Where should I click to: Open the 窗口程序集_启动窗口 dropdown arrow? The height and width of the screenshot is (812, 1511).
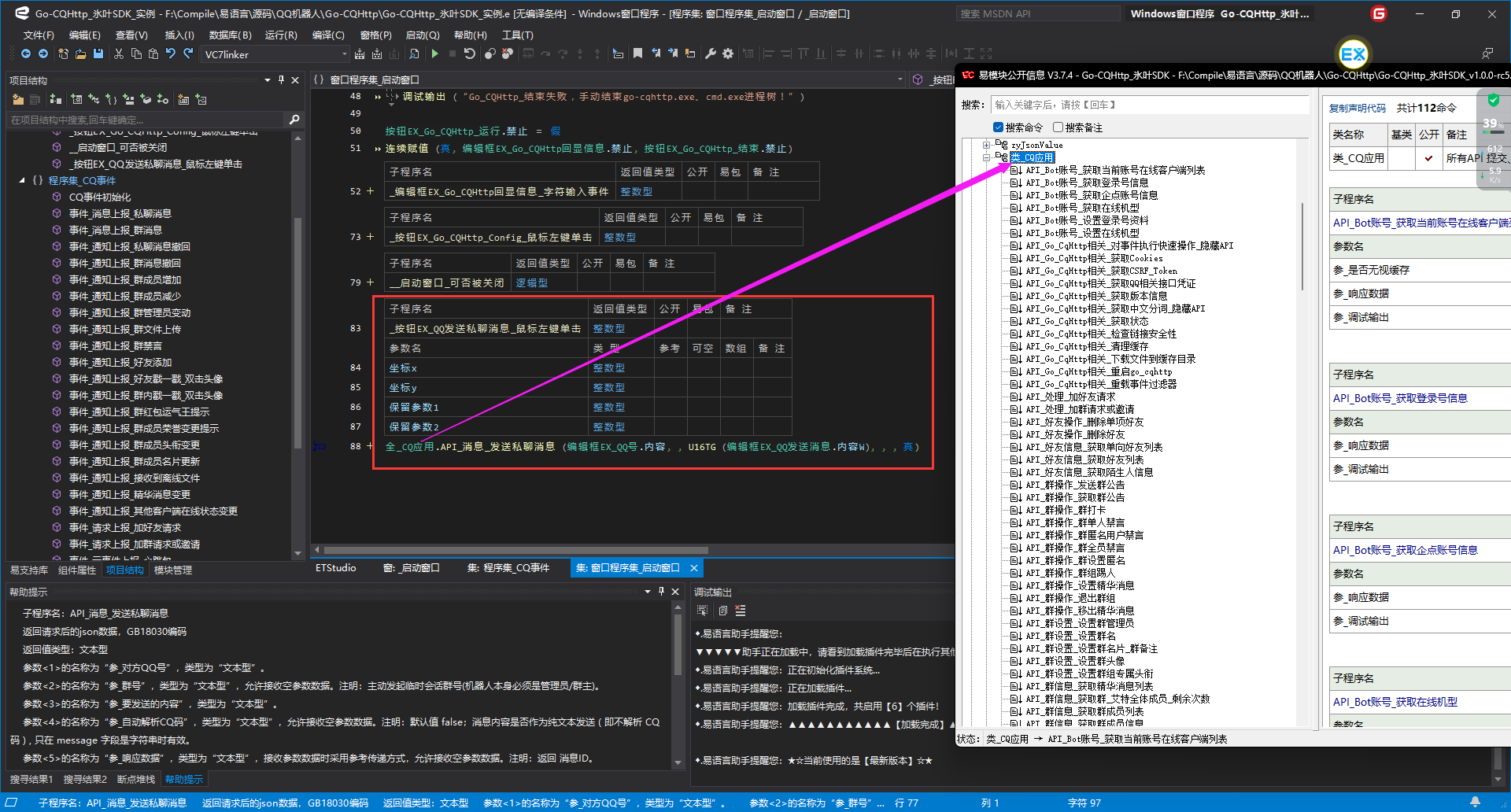[x=900, y=79]
